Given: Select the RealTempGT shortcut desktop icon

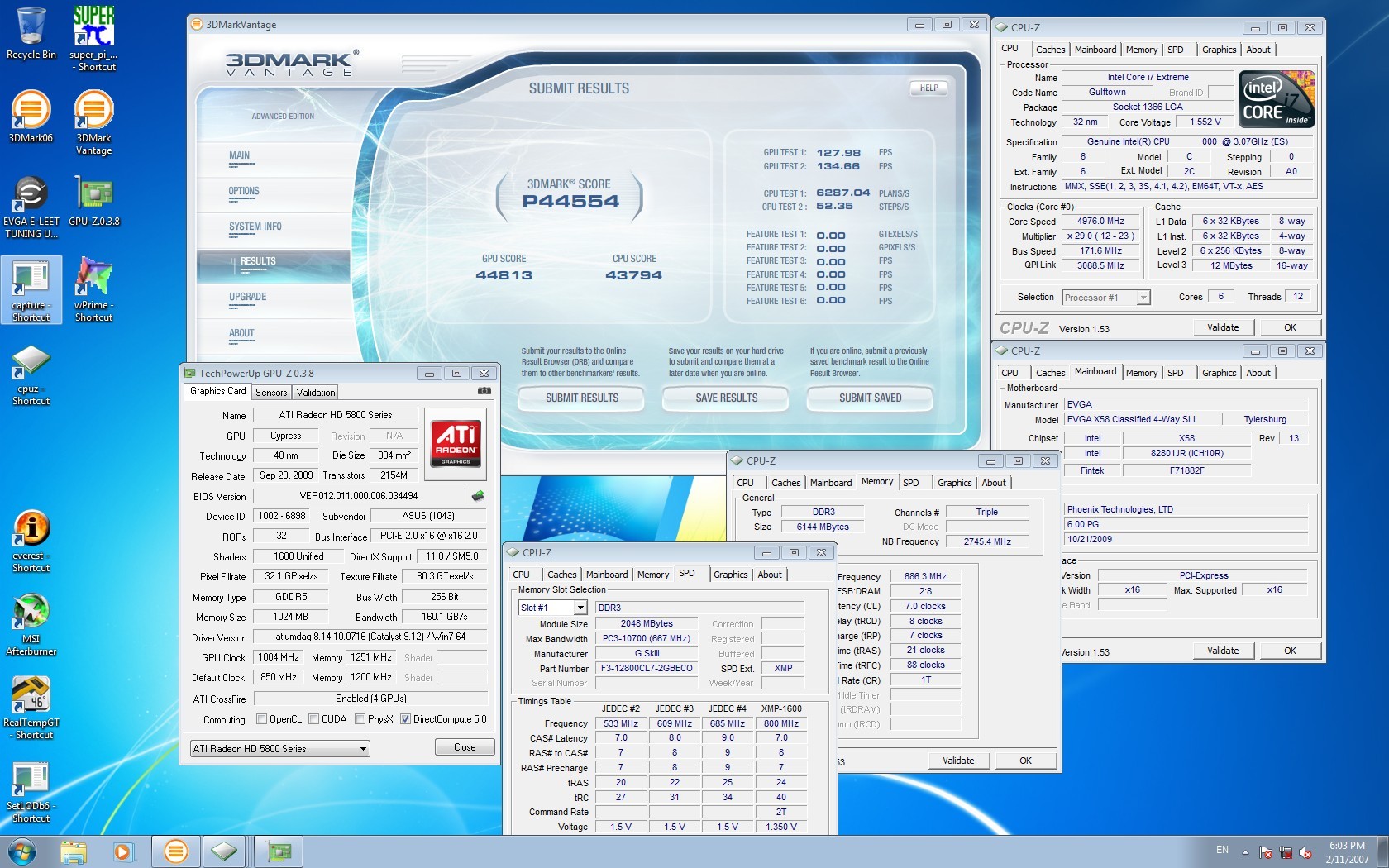Looking at the screenshot, I should pyautogui.click(x=31, y=708).
